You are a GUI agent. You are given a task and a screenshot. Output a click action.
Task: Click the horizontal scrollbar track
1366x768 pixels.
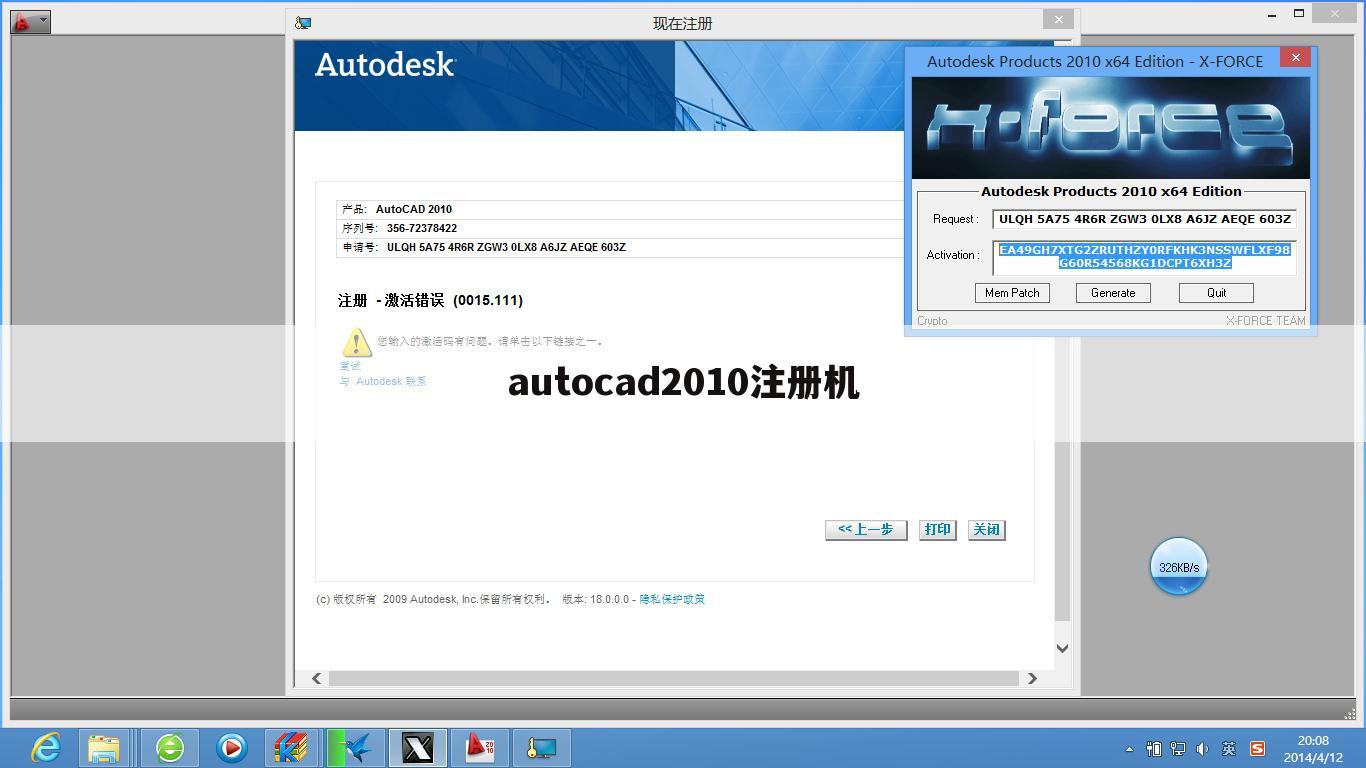coord(674,678)
